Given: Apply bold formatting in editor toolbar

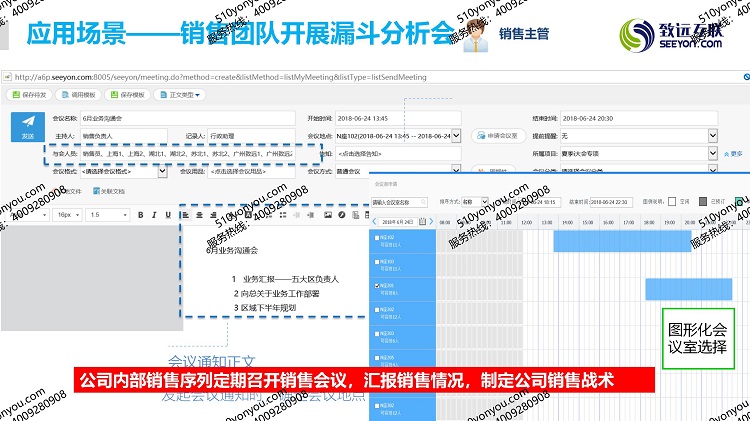Looking at the screenshot, I should (x=140, y=215).
